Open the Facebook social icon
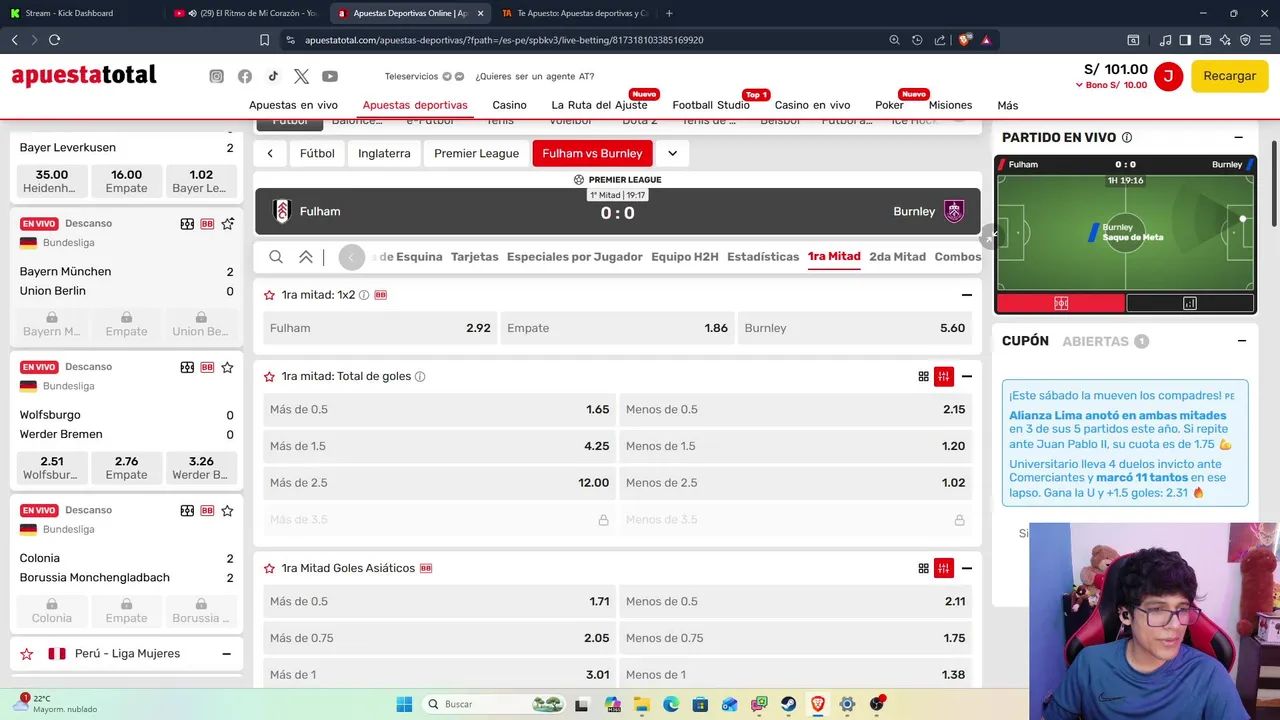The width and height of the screenshot is (1280, 720). coord(245,76)
